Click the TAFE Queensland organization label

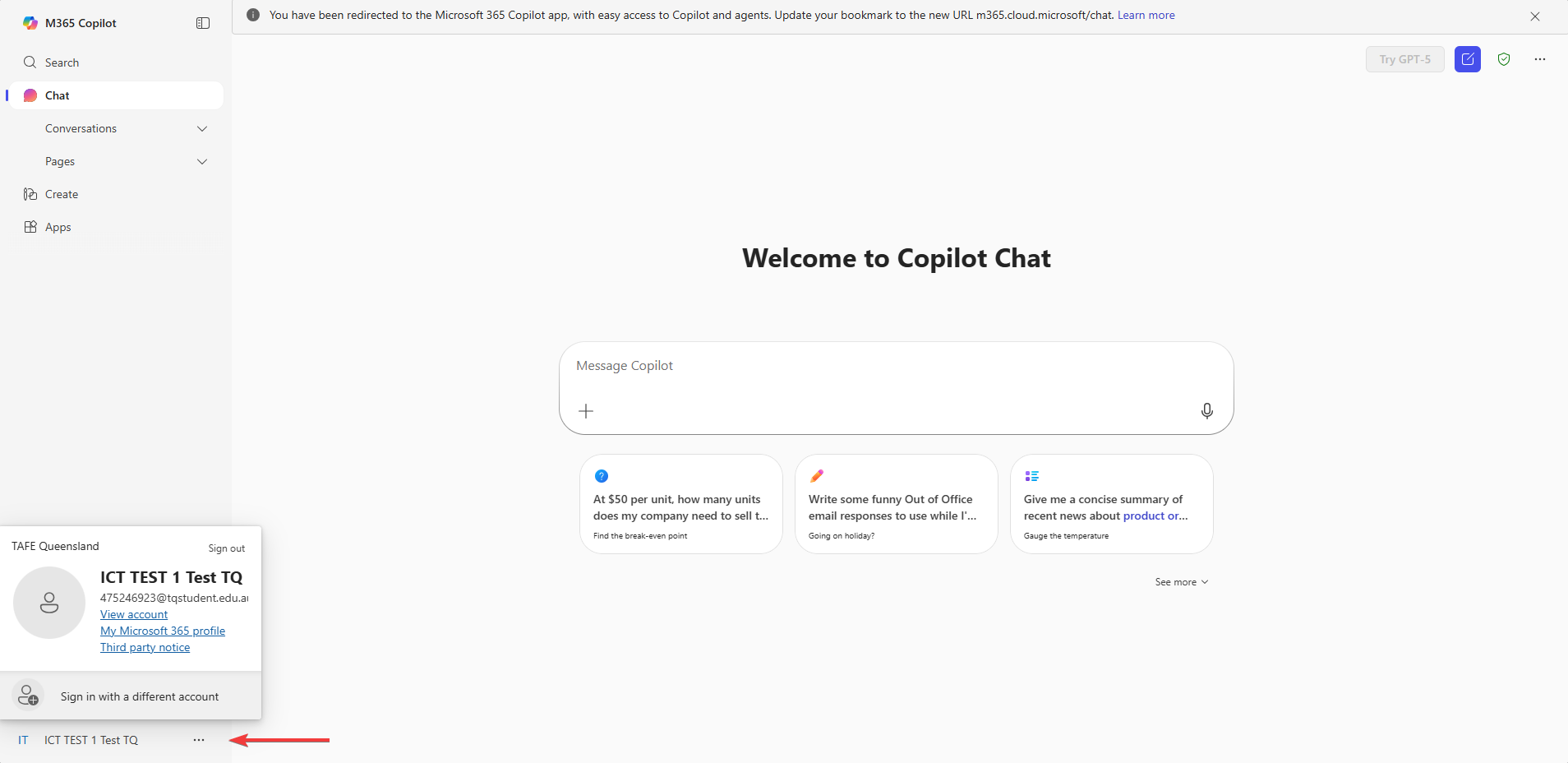55,546
